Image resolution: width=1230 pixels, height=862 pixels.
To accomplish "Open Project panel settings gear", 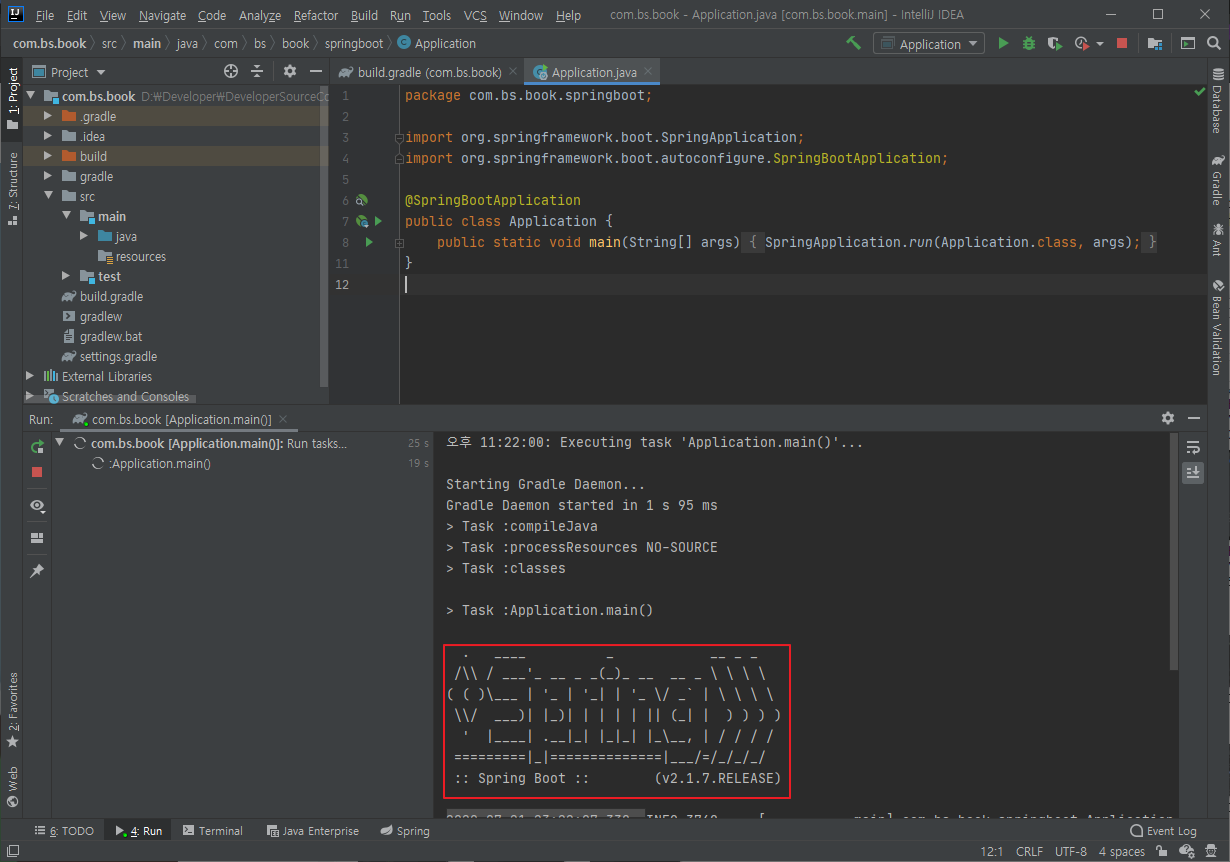I will click(x=290, y=71).
